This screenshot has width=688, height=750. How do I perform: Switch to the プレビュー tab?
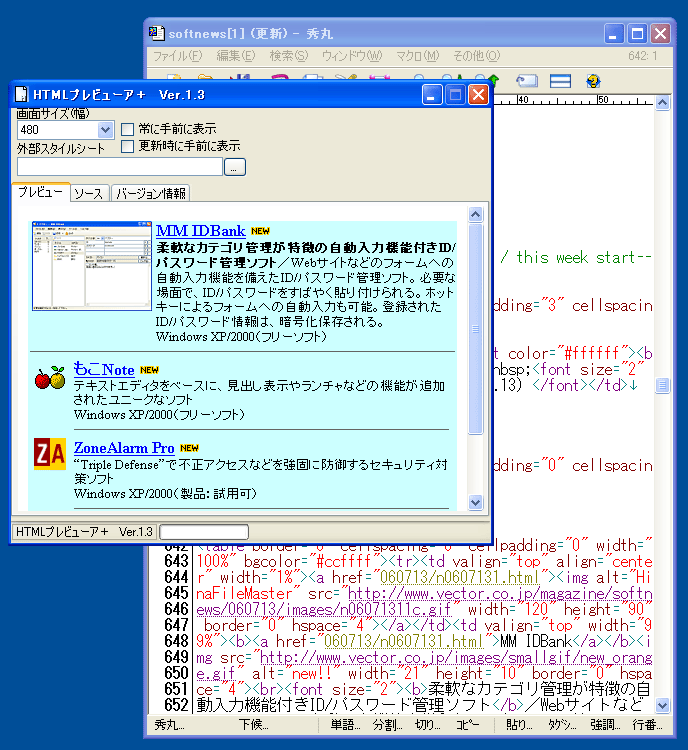41,192
